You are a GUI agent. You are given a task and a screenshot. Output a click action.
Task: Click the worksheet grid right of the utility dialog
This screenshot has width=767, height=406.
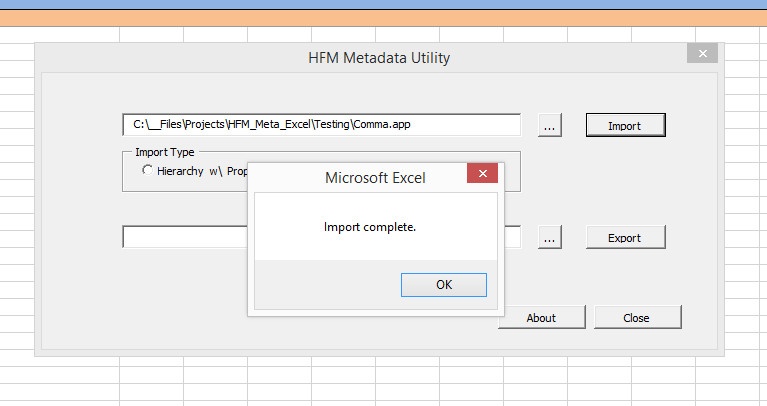746,200
